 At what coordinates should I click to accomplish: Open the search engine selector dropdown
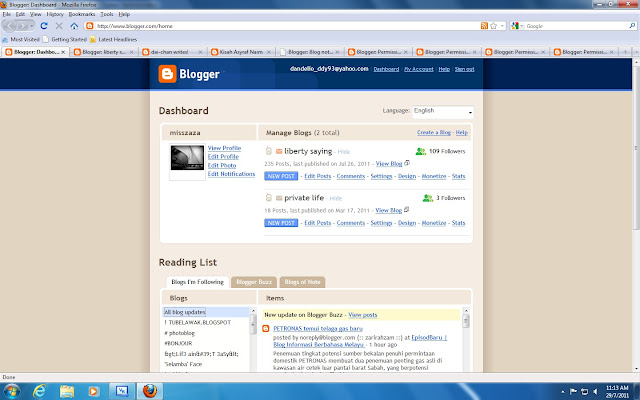point(517,26)
